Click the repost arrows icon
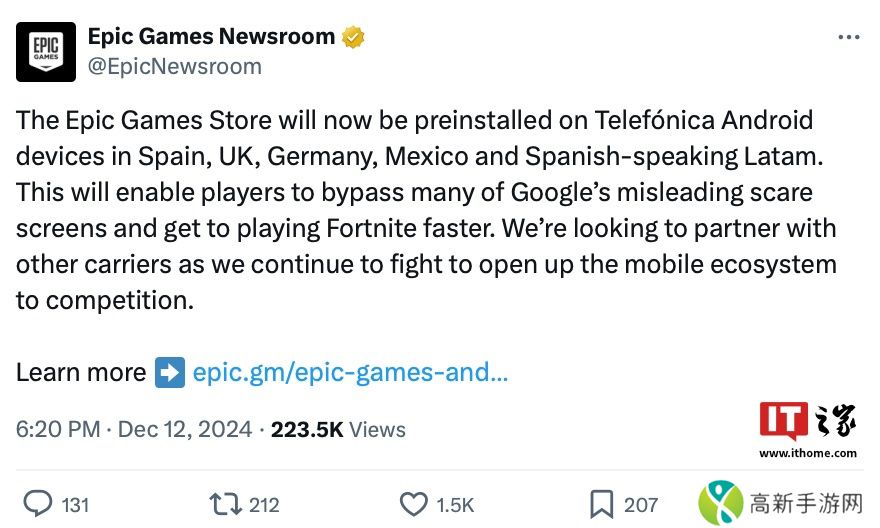The height and width of the screenshot is (528, 880). [x=226, y=504]
